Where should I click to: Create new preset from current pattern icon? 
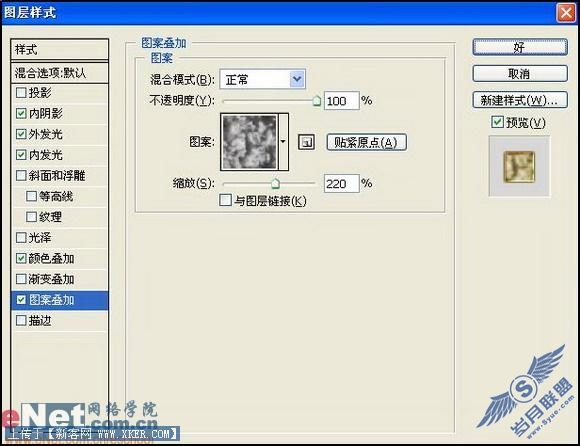pyautogui.click(x=306, y=142)
